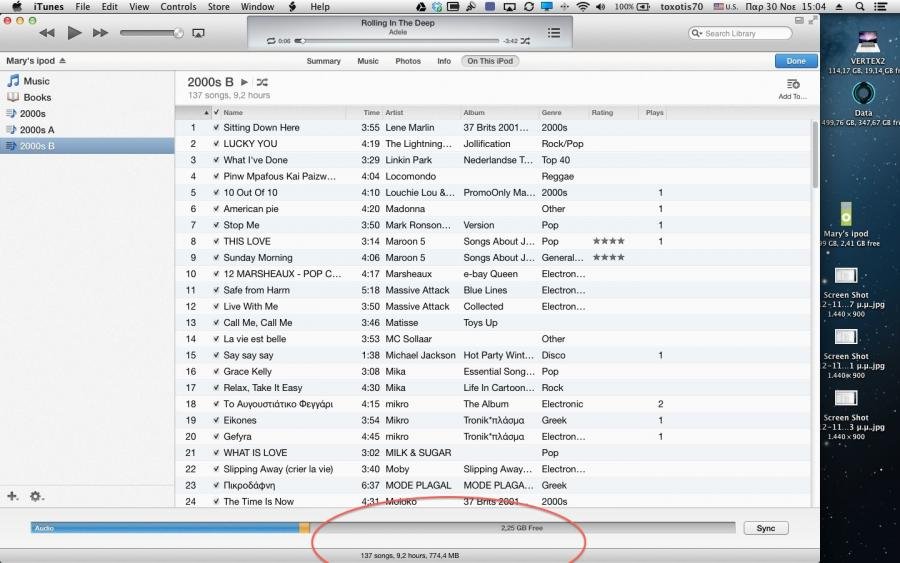
Task: Switch to the Info tab
Action: pos(444,61)
